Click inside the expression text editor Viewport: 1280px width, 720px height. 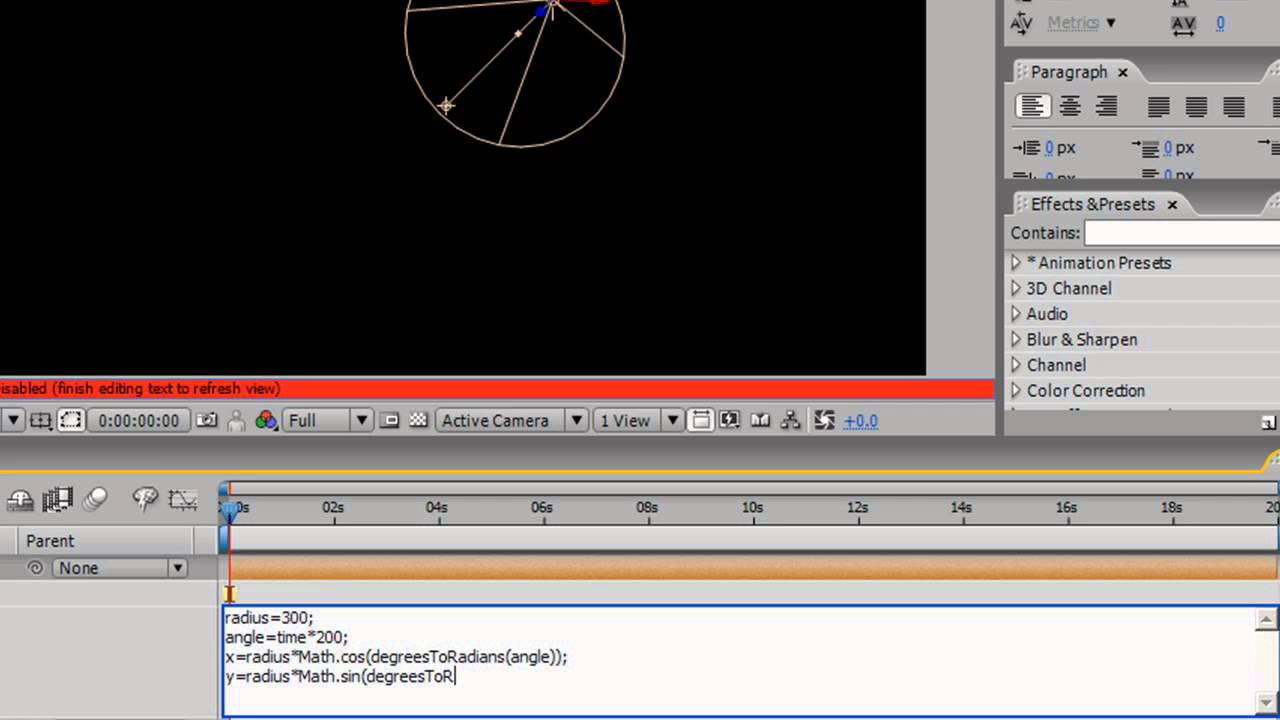click(x=739, y=661)
